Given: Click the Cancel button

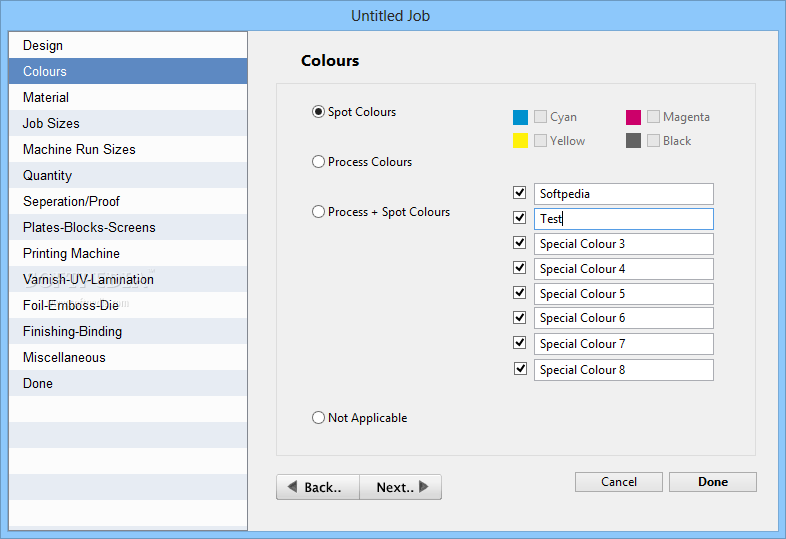Looking at the screenshot, I should [619, 482].
